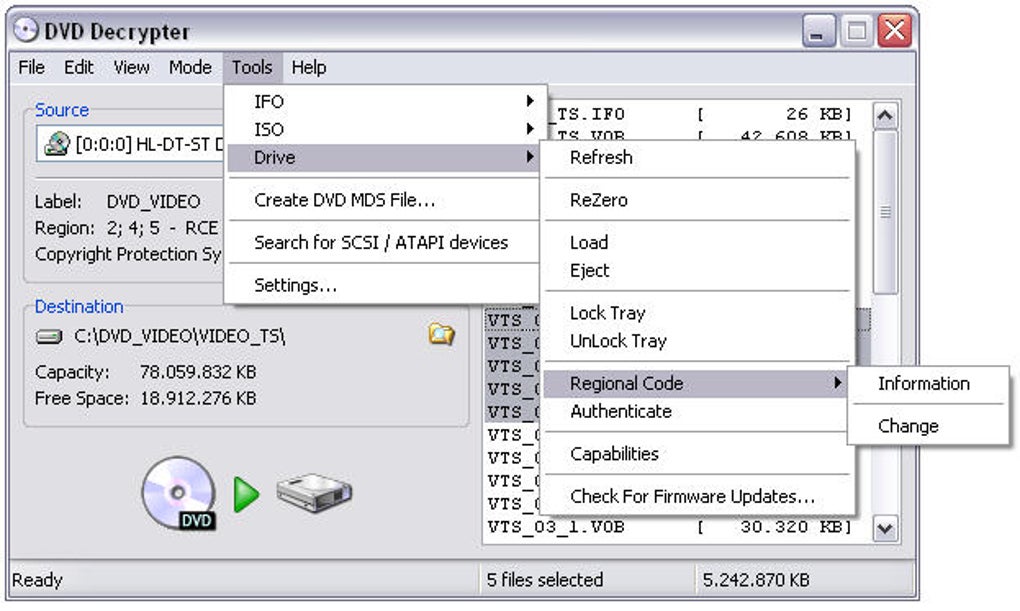Select Drive in the Tools menu
This screenshot has height=611, width=1020.
pyautogui.click(x=384, y=157)
